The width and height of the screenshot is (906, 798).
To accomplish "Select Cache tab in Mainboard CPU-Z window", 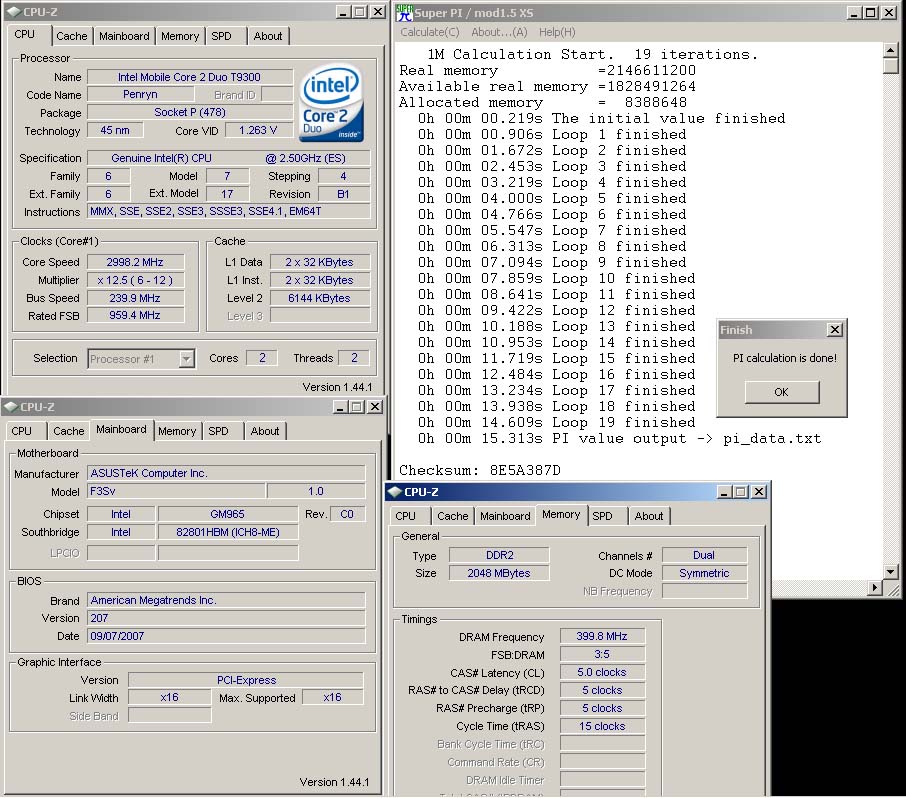I will click(69, 431).
